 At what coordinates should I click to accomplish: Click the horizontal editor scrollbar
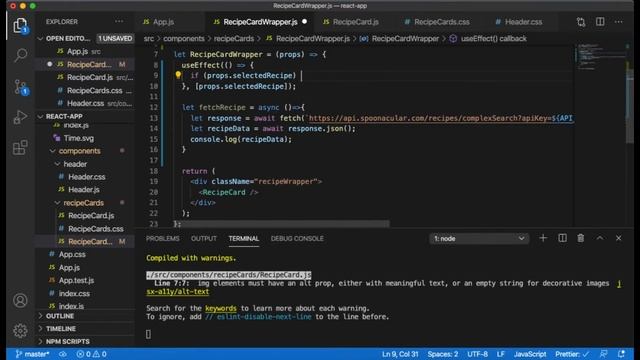click(282, 224)
